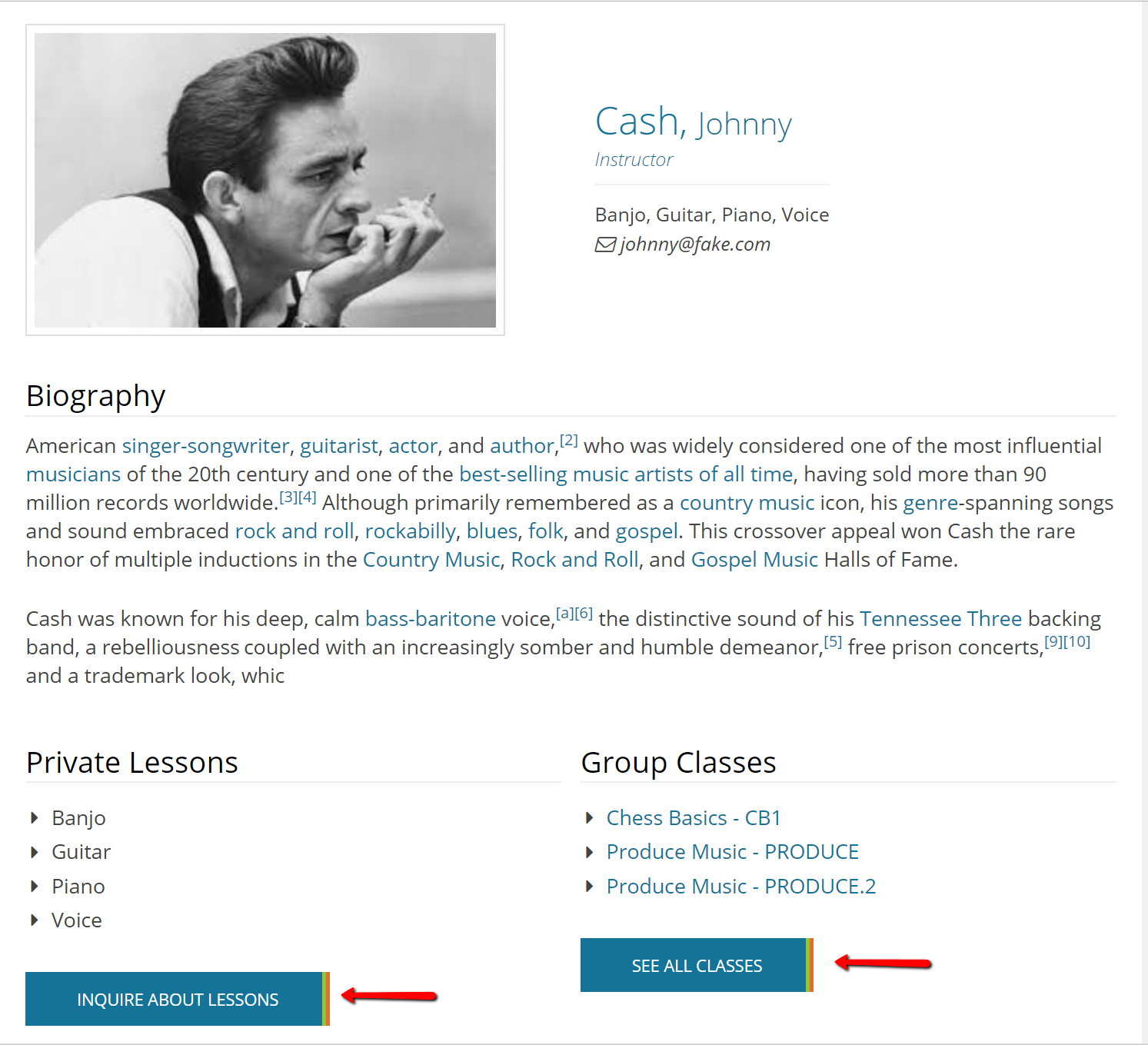The width and height of the screenshot is (1148, 1045).
Task: Follow the singer-songwriter biography link
Action: (x=205, y=446)
